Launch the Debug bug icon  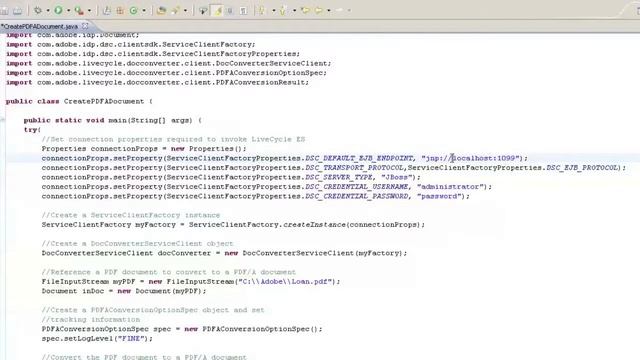point(38,10)
